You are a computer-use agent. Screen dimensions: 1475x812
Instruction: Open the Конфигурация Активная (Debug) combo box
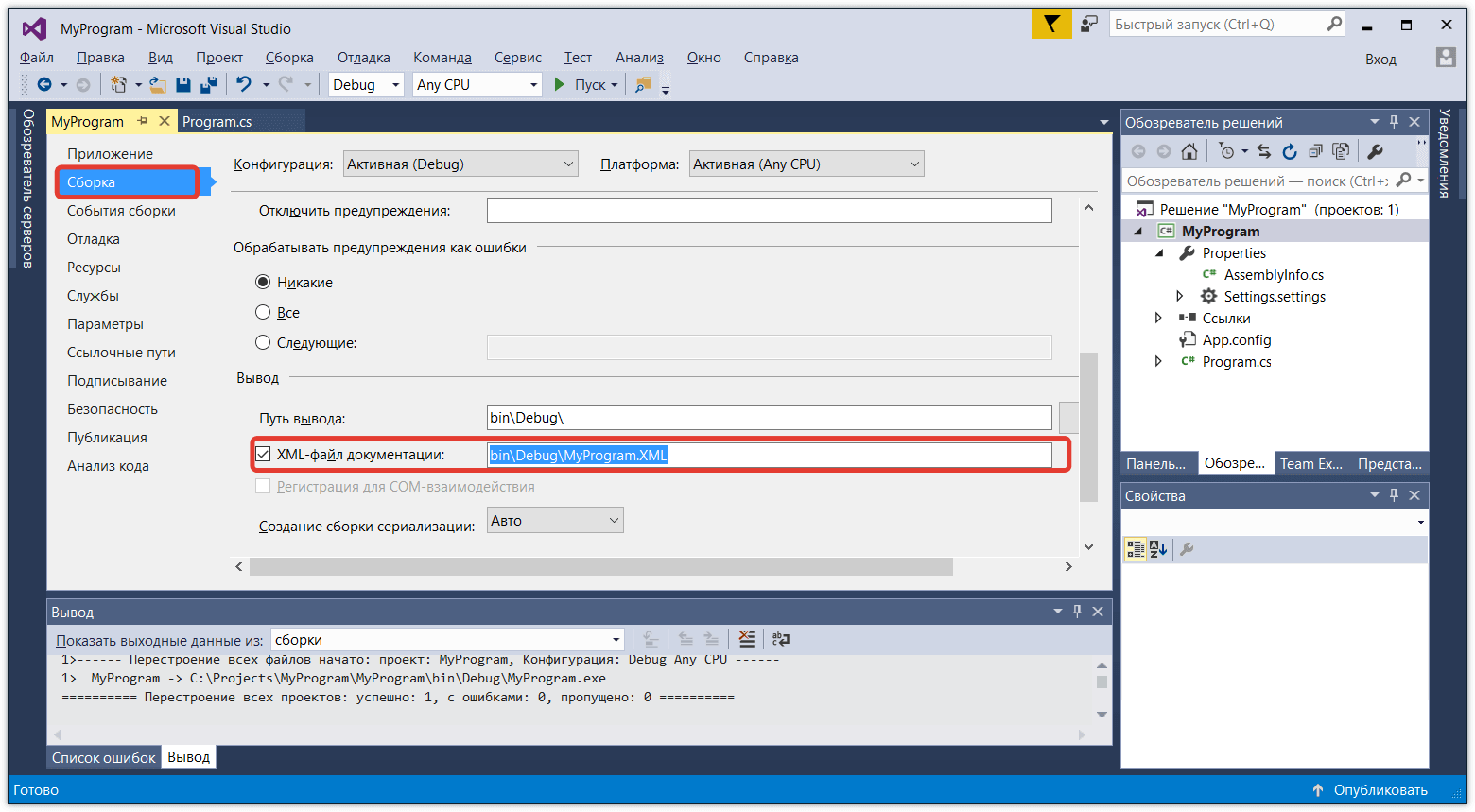click(x=460, y=164)
